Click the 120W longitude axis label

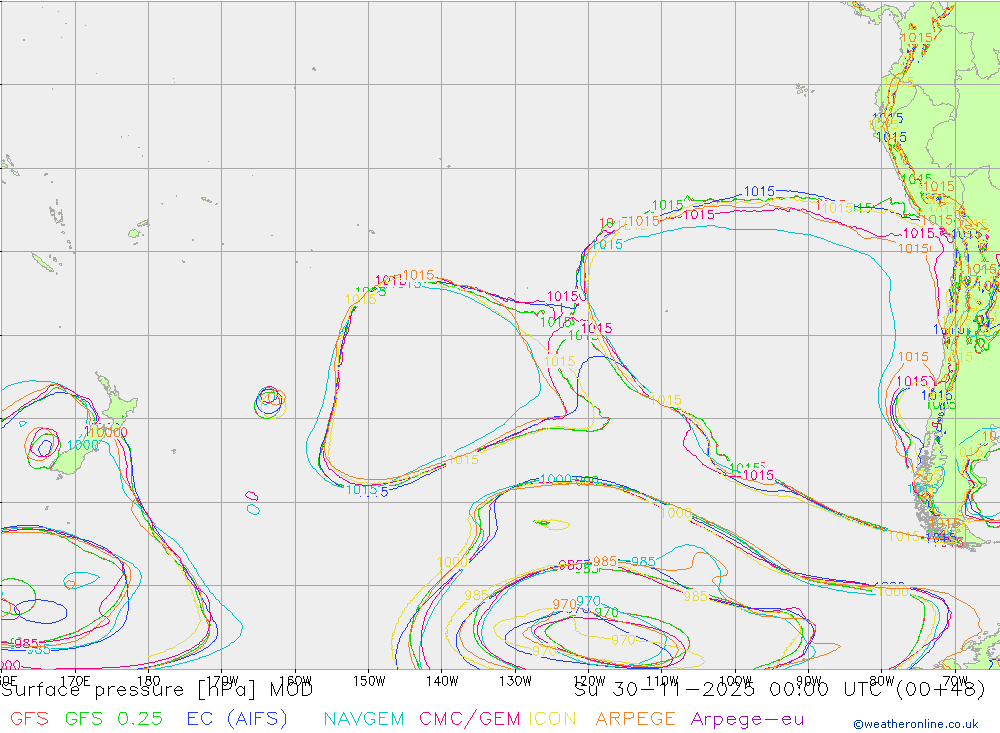pyautogui.click(x=589, y=681)
